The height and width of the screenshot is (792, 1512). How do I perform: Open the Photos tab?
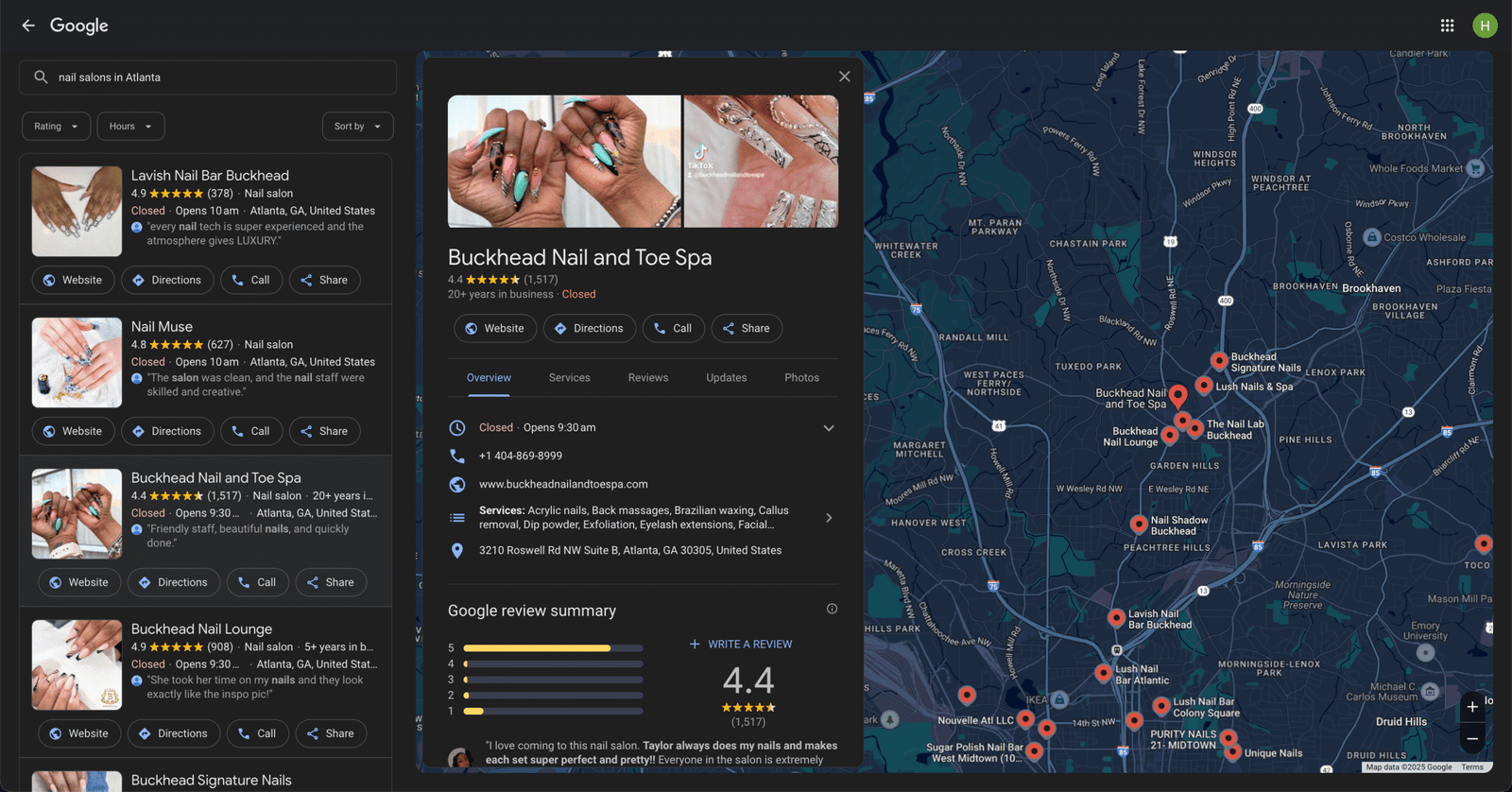802,378
